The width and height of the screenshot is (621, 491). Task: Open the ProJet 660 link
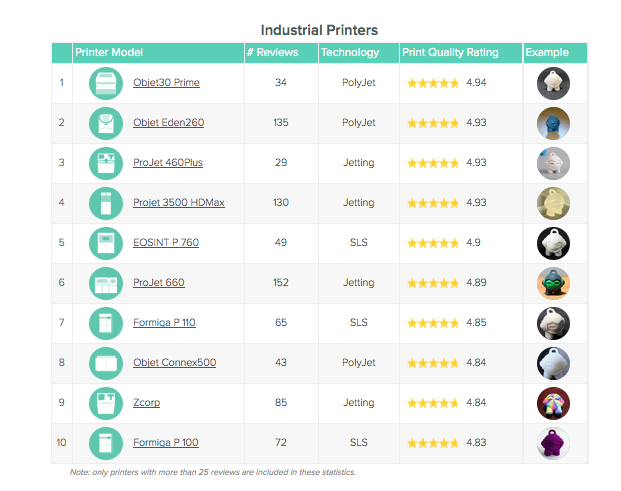(159, 282)
